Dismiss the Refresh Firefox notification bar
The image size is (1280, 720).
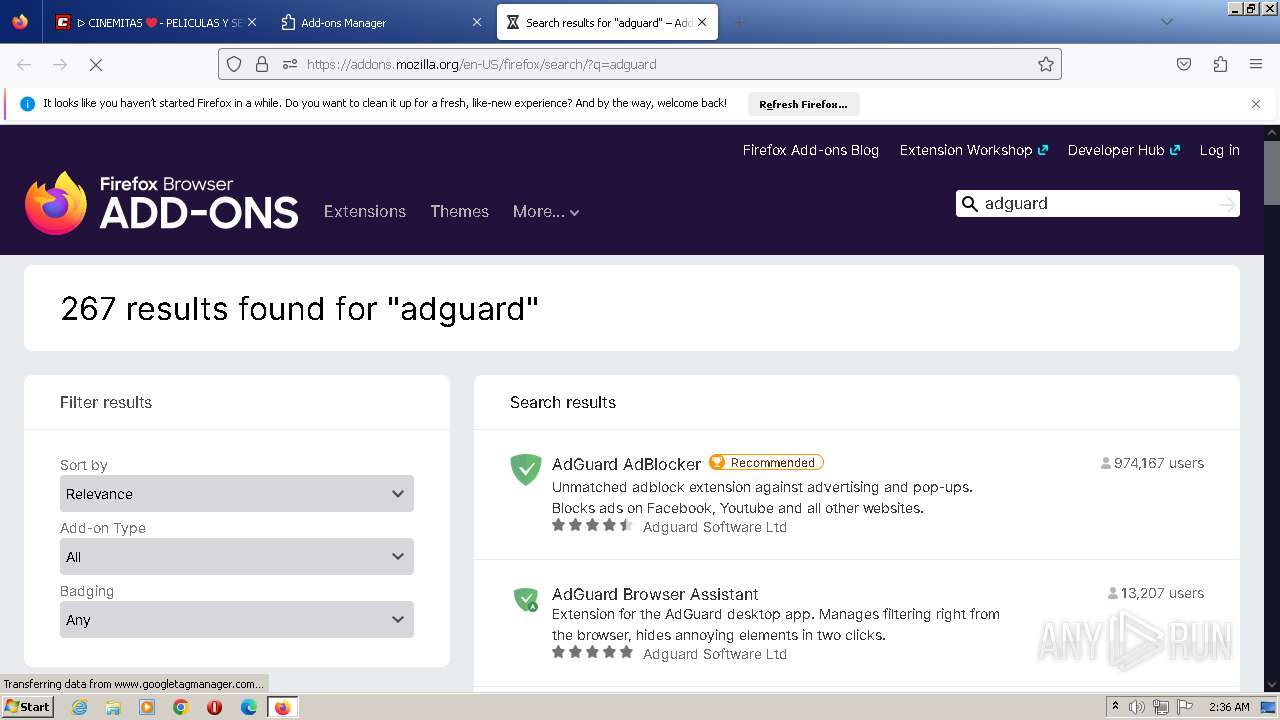[x=1256, y=104]
